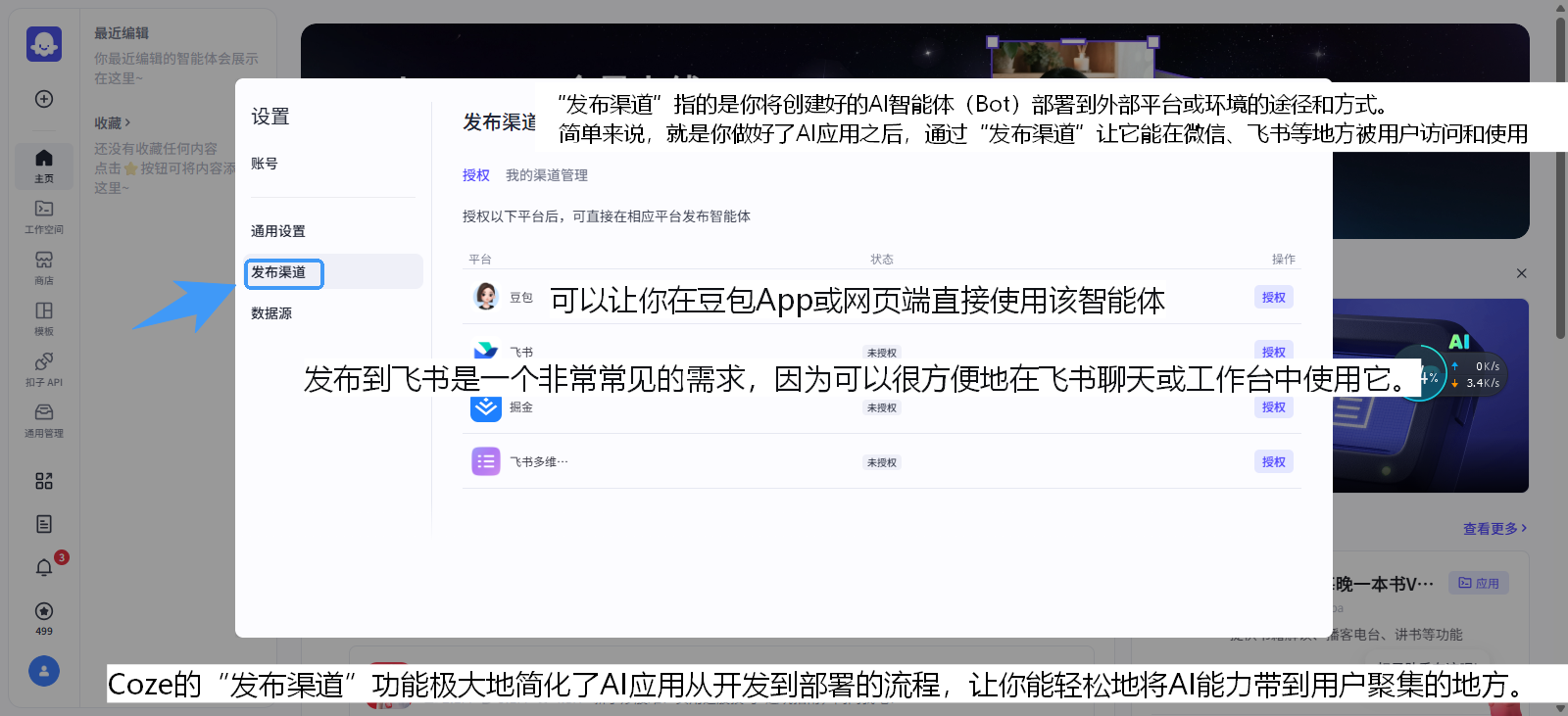Click the grid-plus apps icon in sidebar
1568x716 pixels.
(44, 481)
